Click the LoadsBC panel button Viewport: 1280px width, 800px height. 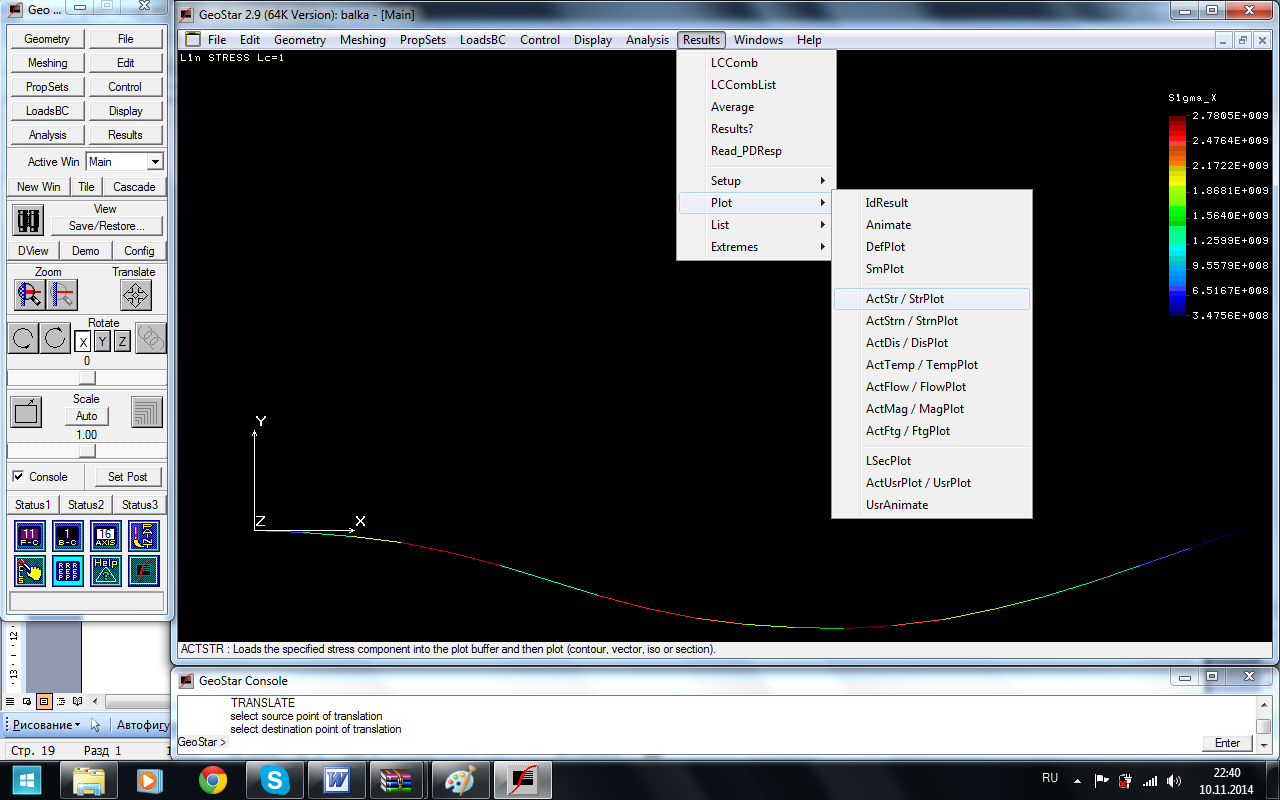tap(47, 111)
